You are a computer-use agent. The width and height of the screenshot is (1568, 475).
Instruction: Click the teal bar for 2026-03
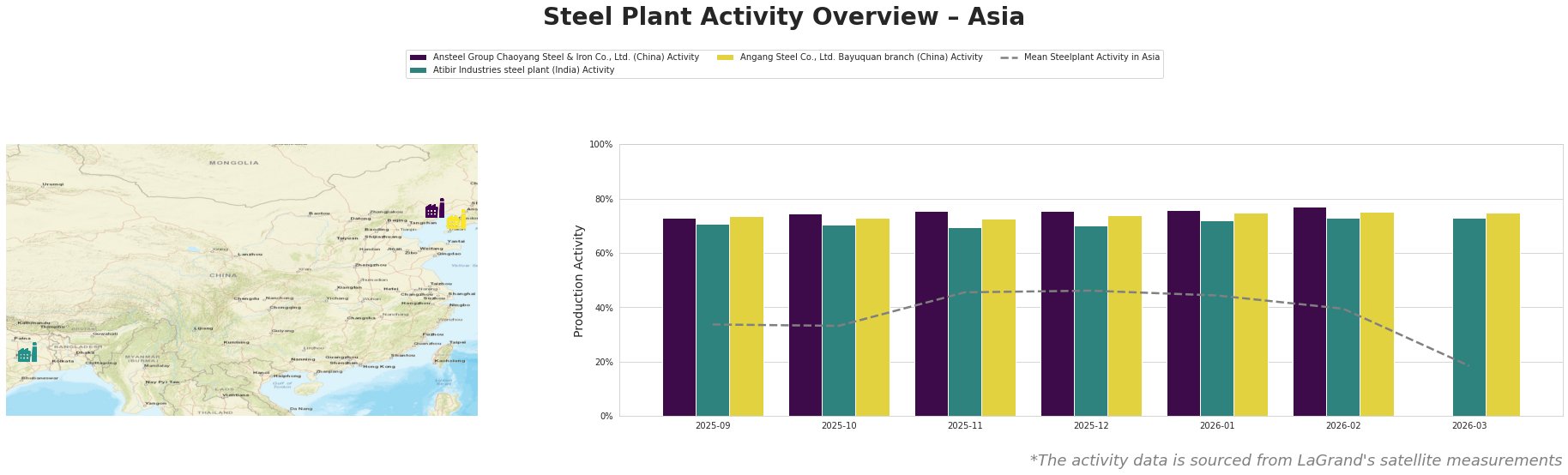coord(1469,317)
